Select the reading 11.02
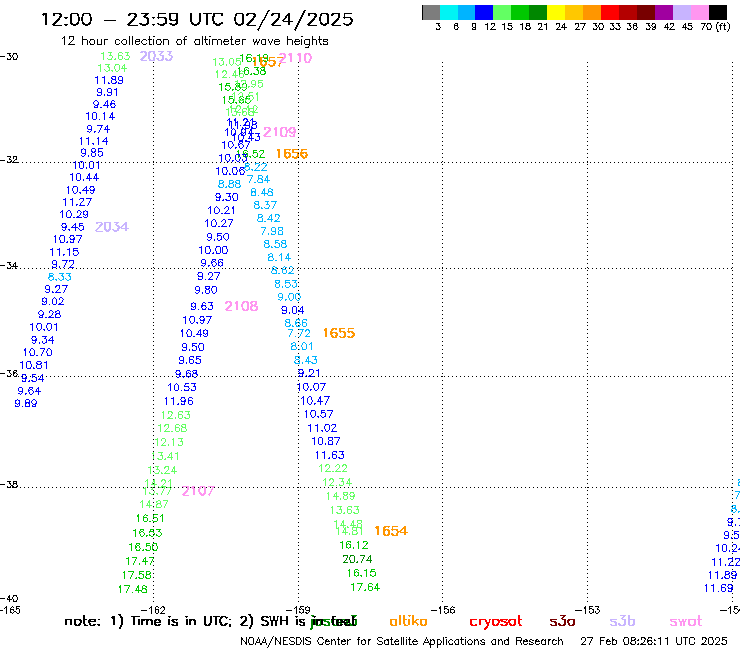This screenshot has width=740, height=650. click(x=322, y=428)
